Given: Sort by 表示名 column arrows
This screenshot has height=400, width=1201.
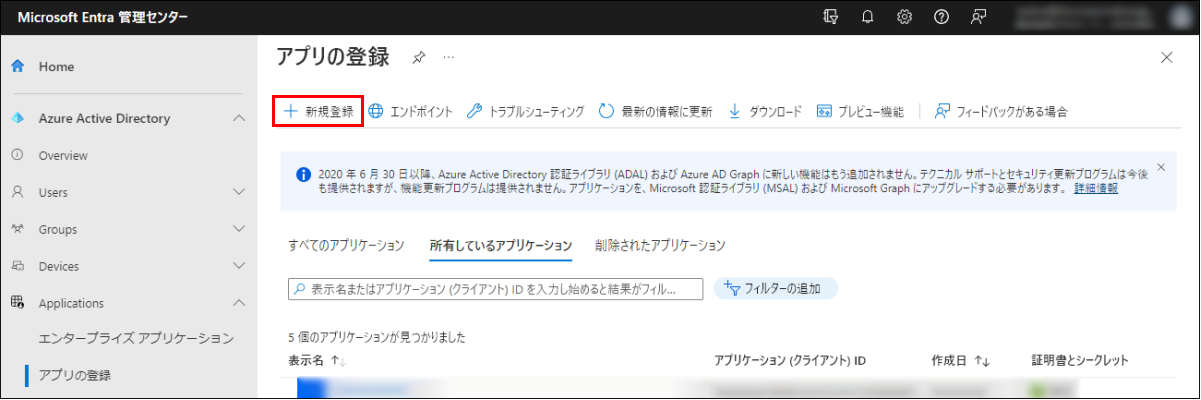Looking at the screenshot, I should (336, 360).
